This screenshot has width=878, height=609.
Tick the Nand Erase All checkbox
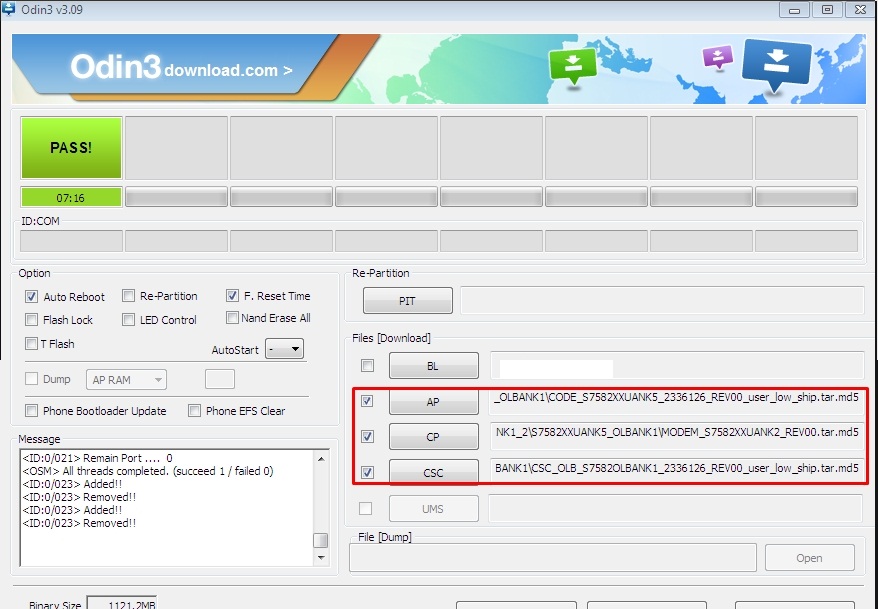[232, 318]
